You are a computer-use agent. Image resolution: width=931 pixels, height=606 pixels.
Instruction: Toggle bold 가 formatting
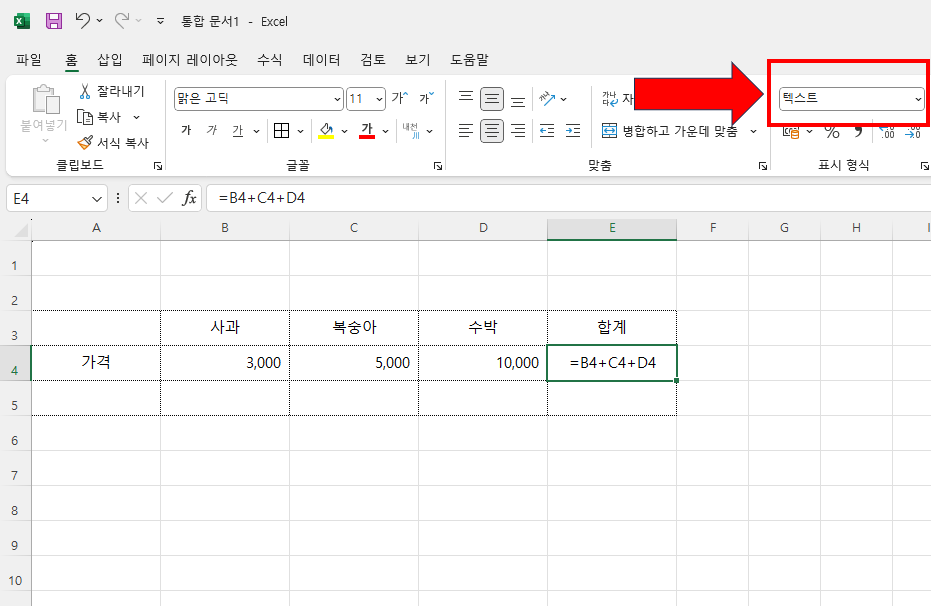186,131
